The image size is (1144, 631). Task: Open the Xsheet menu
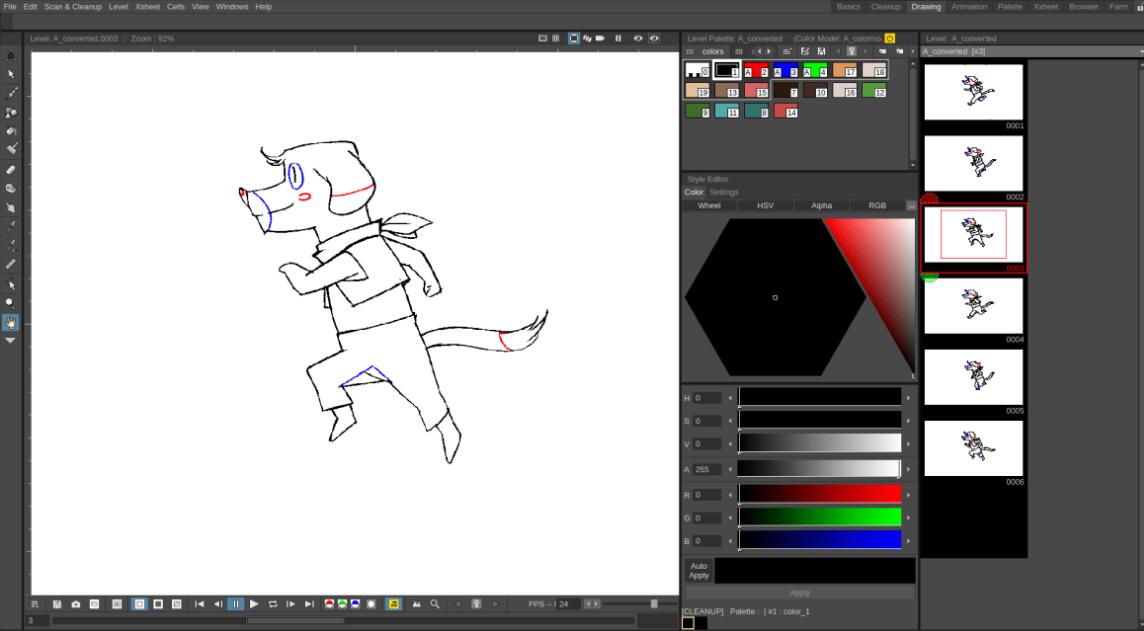coord(147,7)
